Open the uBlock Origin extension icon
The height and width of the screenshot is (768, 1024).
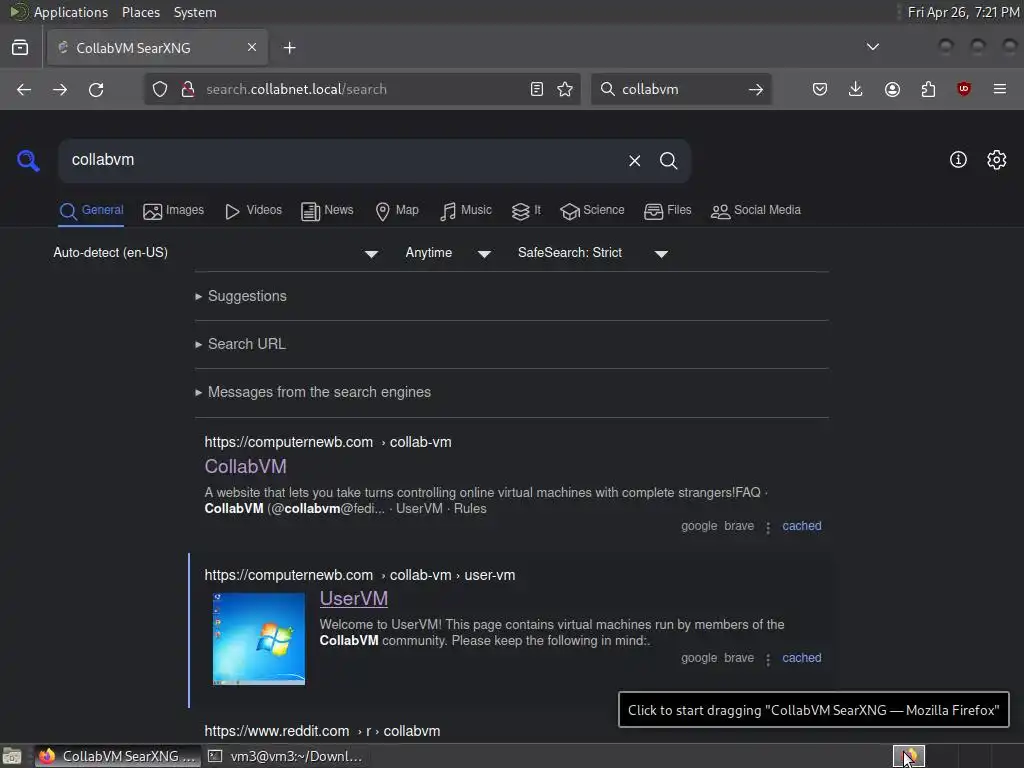(964, 89)
